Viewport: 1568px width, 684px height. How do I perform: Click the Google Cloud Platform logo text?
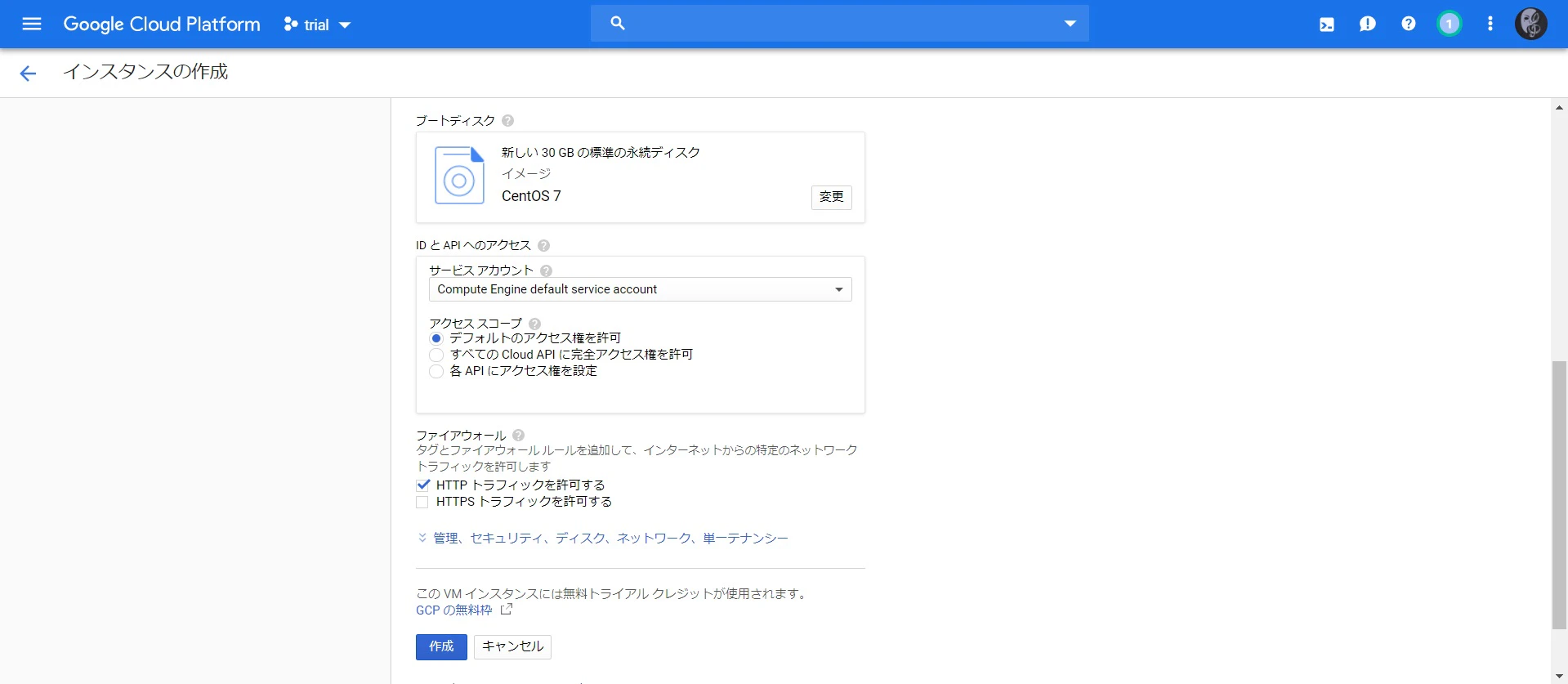pos(162,25)
